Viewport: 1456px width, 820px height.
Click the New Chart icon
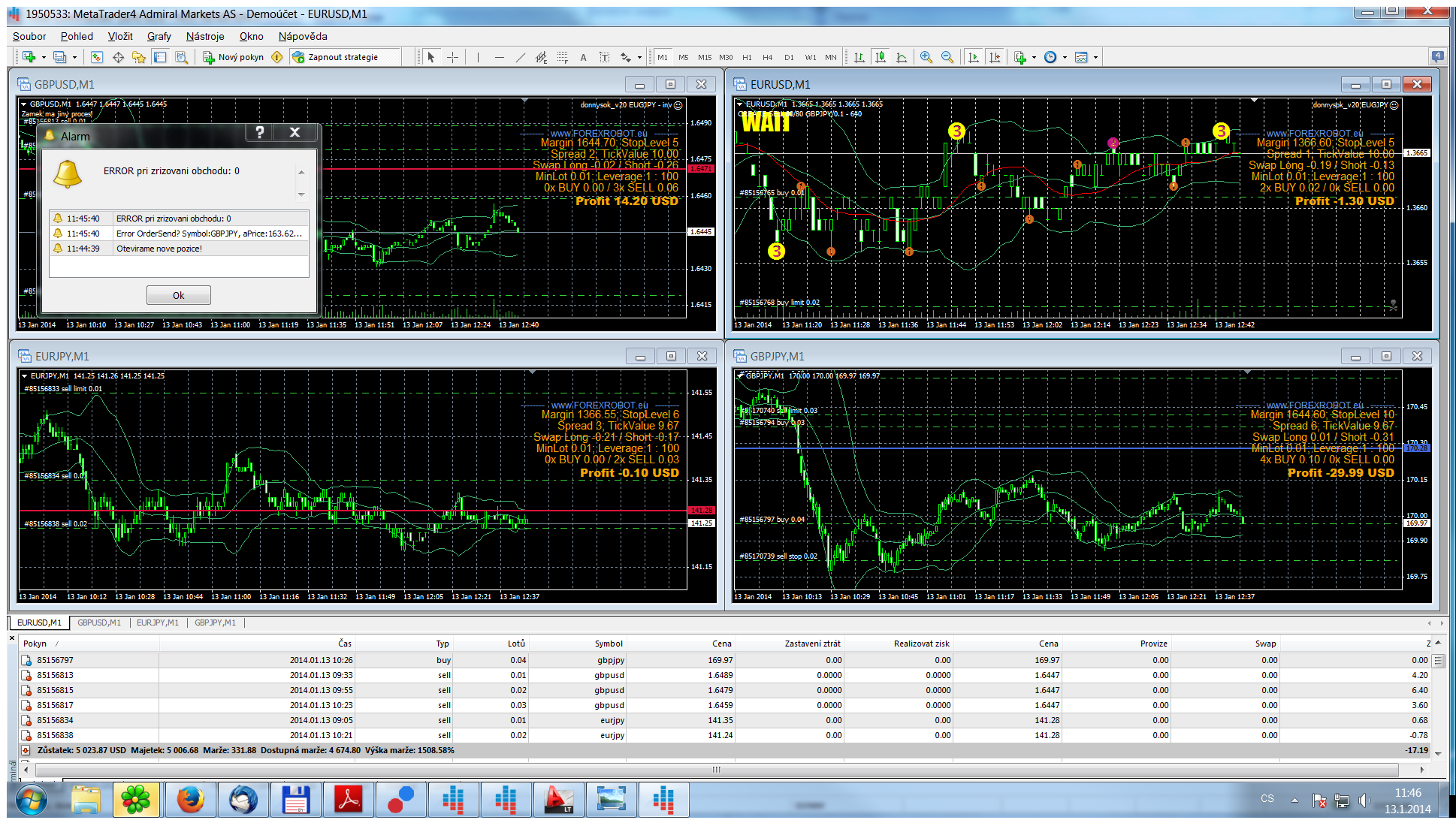(29, 57)
